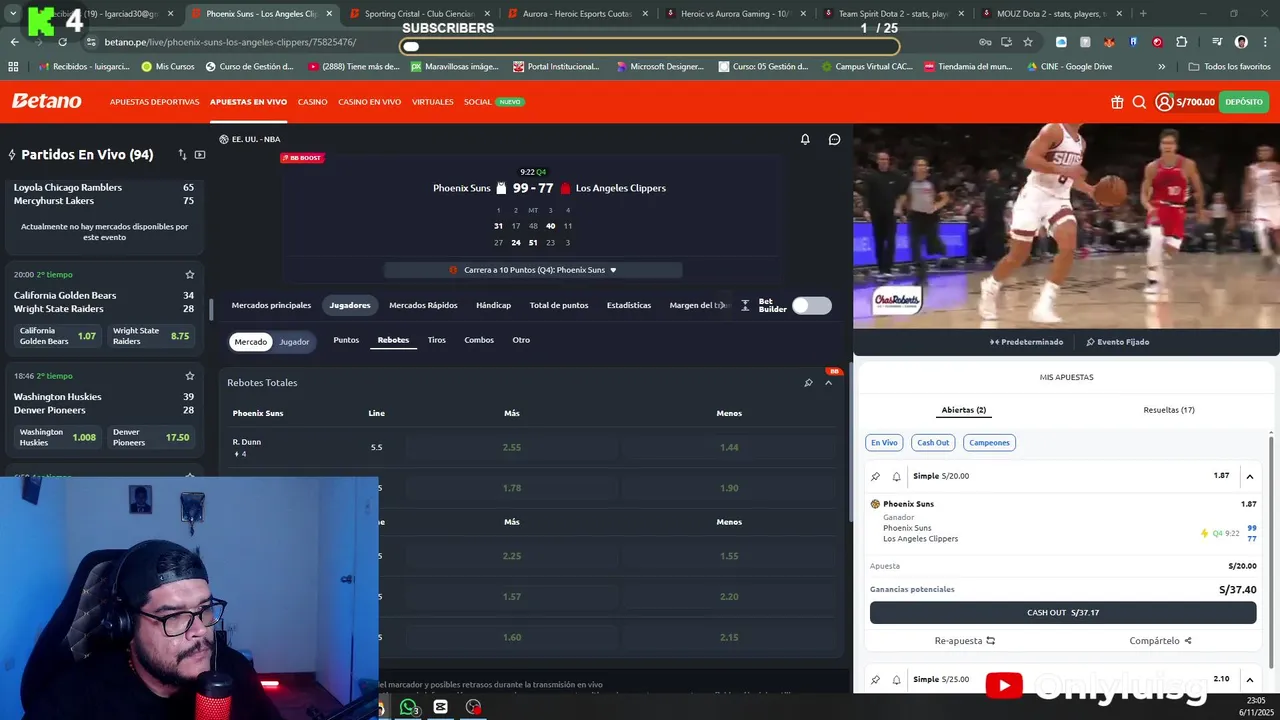Screen dimensions: 1280x720
Task: Enable the Campeones filter chip
Action: (x=989, y=442)
